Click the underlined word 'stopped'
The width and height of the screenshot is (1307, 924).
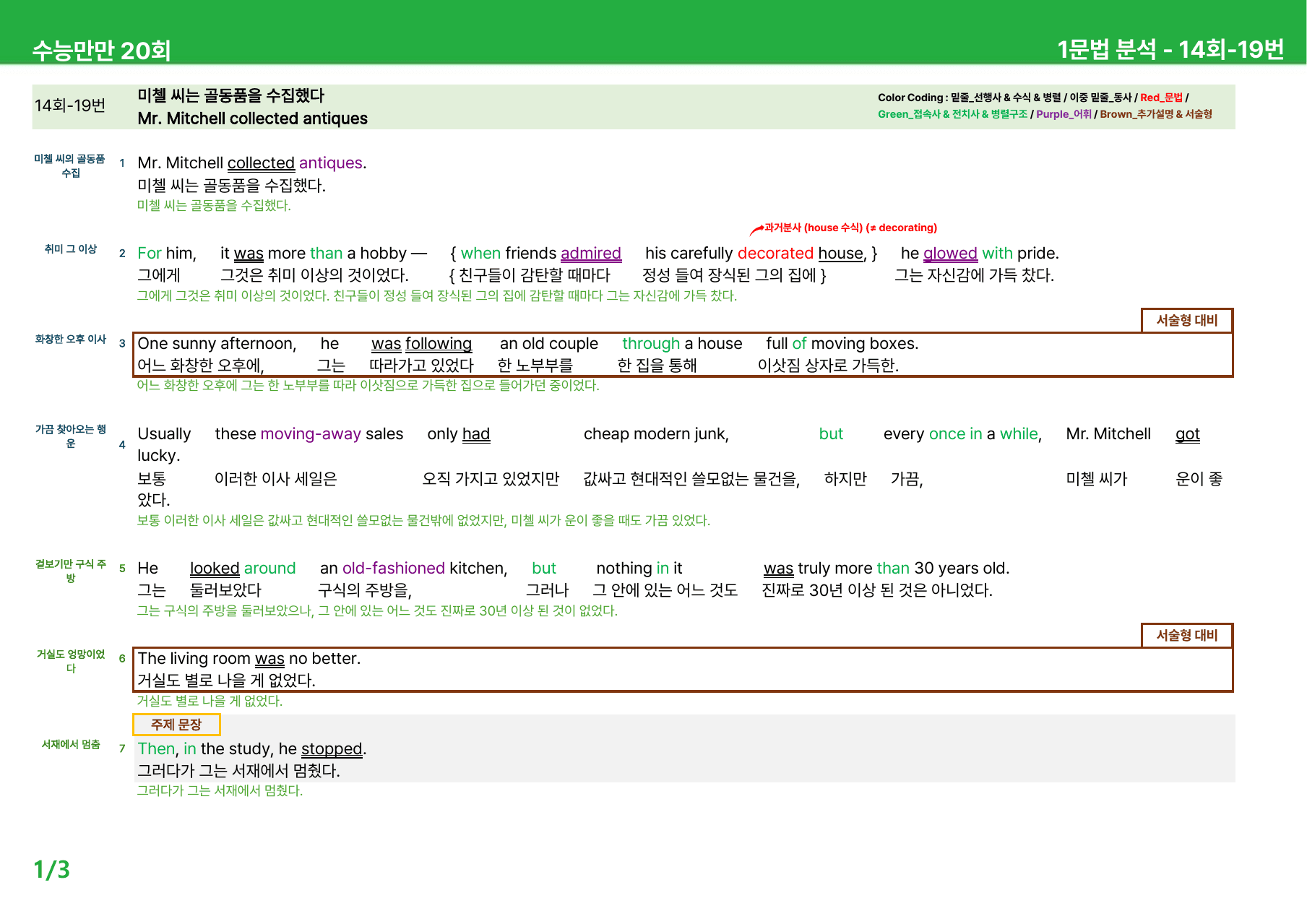(x=332, y=749)
